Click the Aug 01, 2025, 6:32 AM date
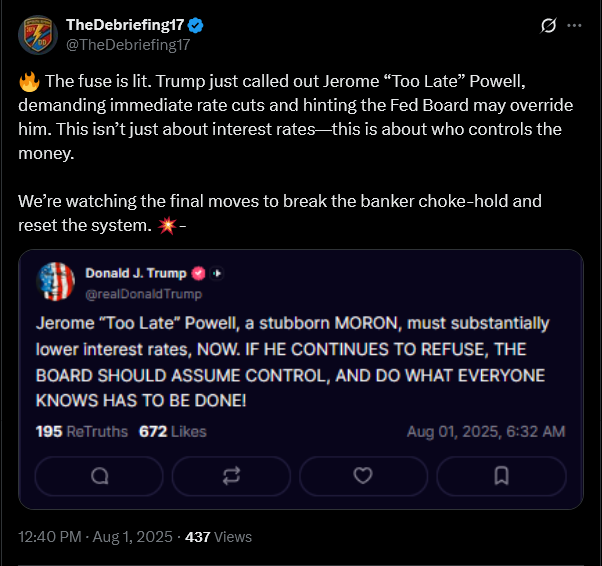The image size is (602, 566). point(486,431)
